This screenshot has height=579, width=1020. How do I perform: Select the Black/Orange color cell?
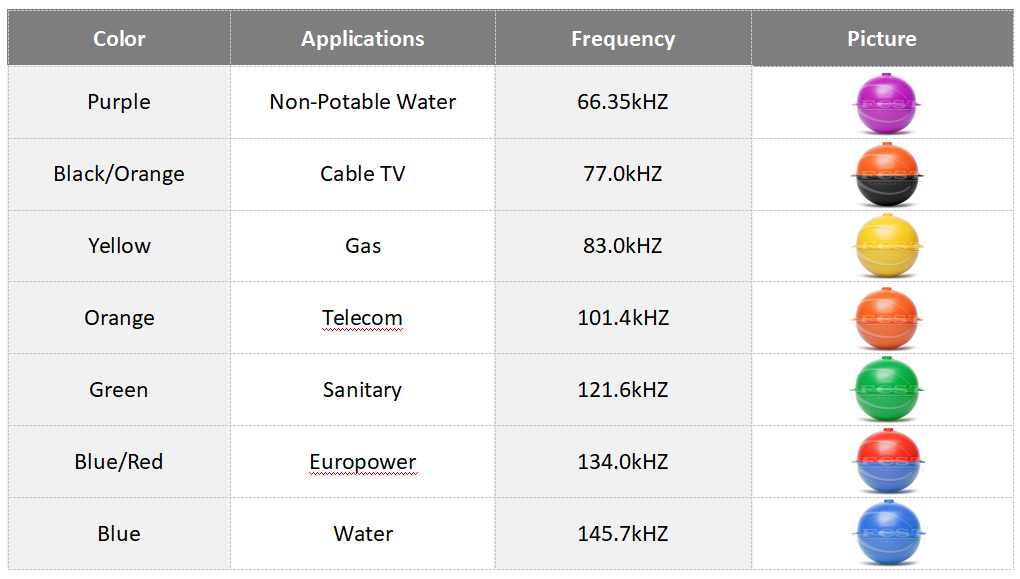(x=119, y=174)
